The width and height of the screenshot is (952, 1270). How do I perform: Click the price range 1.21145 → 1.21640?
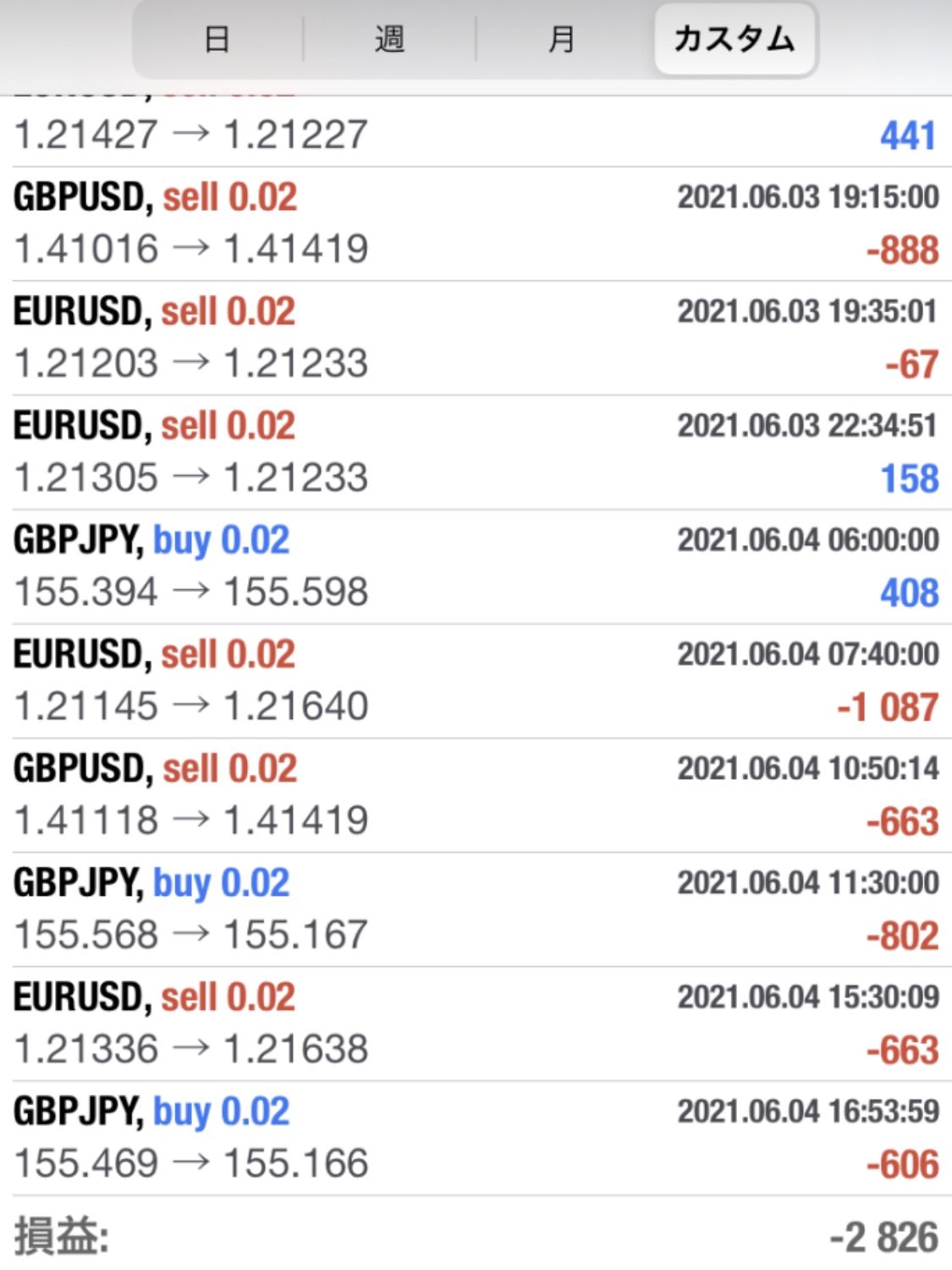coord(191,706)
